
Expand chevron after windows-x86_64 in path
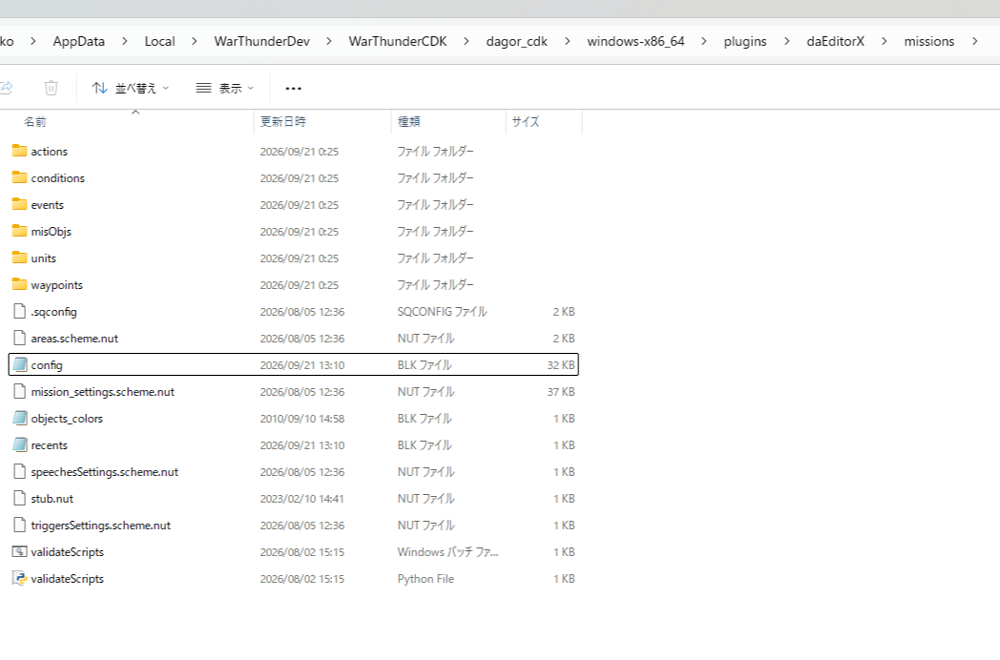tap(703, 41)
